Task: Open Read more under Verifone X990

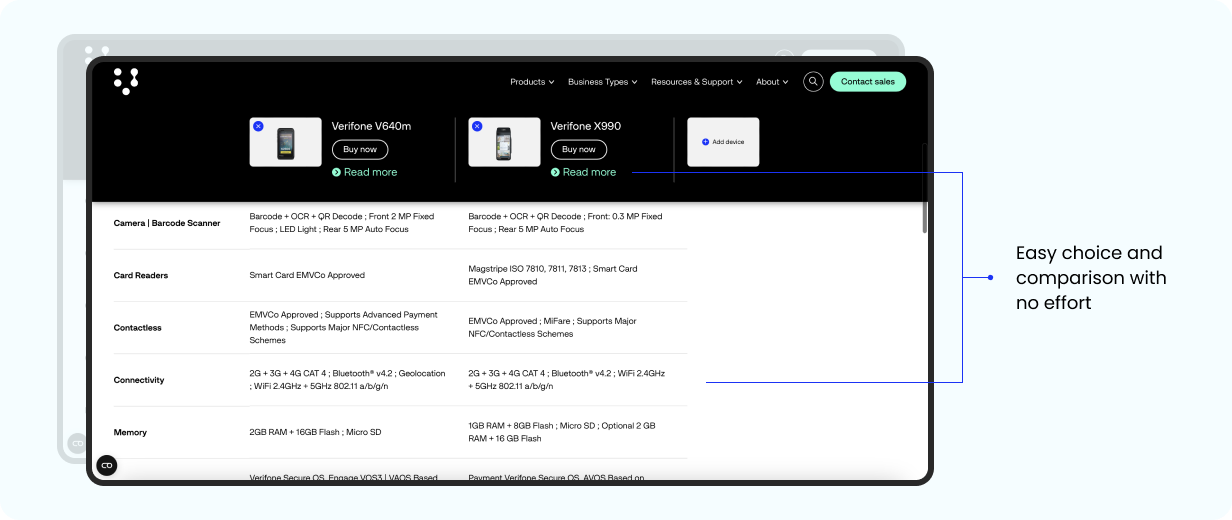Action: coord(584,172)
